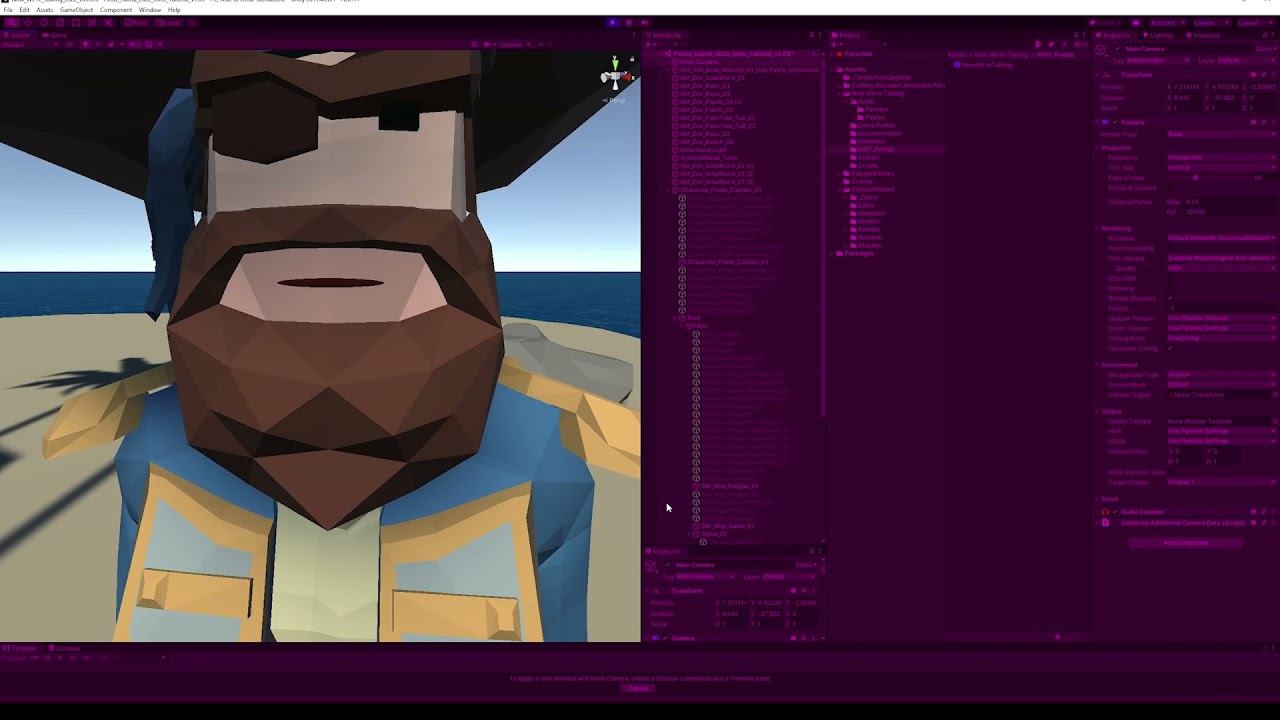Open the Target Display dropdown
Screen dimensions: 1280x720
click(1221, 482)
